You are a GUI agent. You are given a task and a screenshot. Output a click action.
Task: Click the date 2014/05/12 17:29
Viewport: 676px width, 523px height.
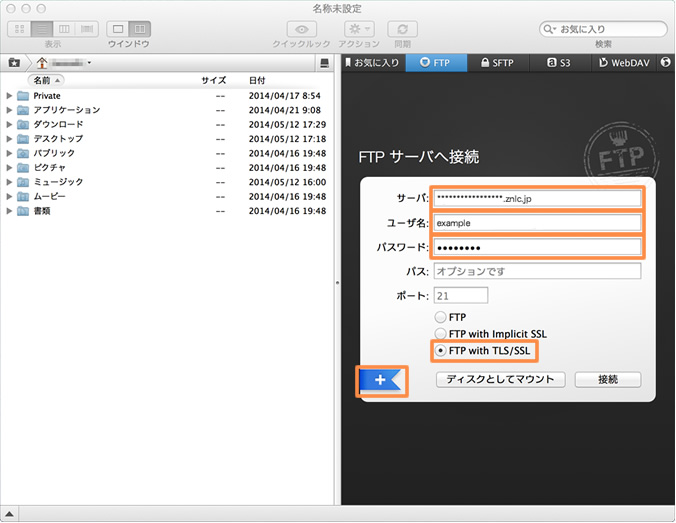287,125
